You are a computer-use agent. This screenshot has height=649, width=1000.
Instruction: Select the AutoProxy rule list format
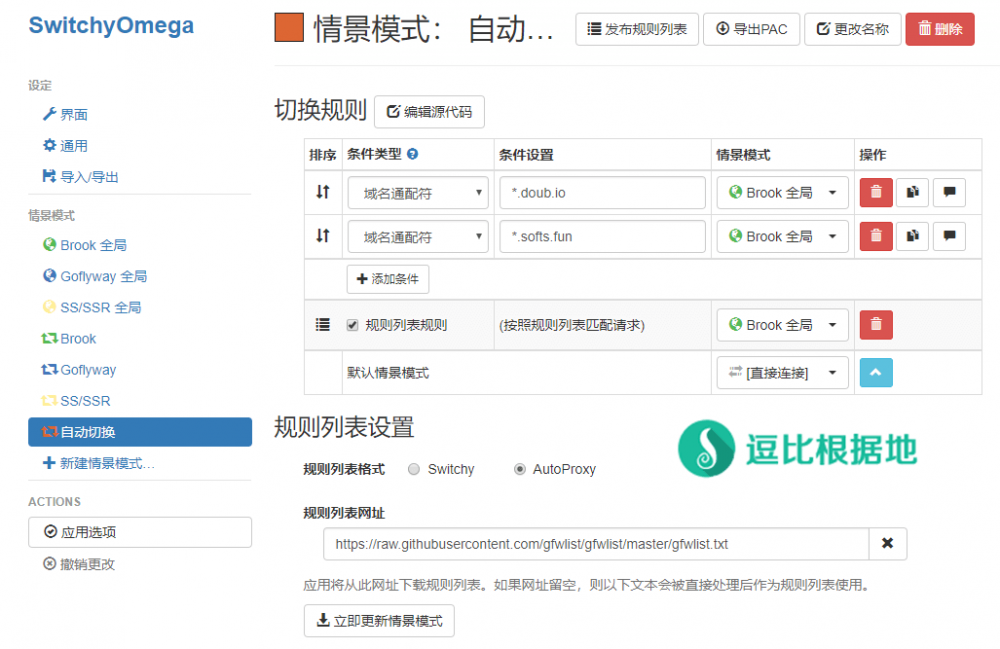(x=519, y=469)
